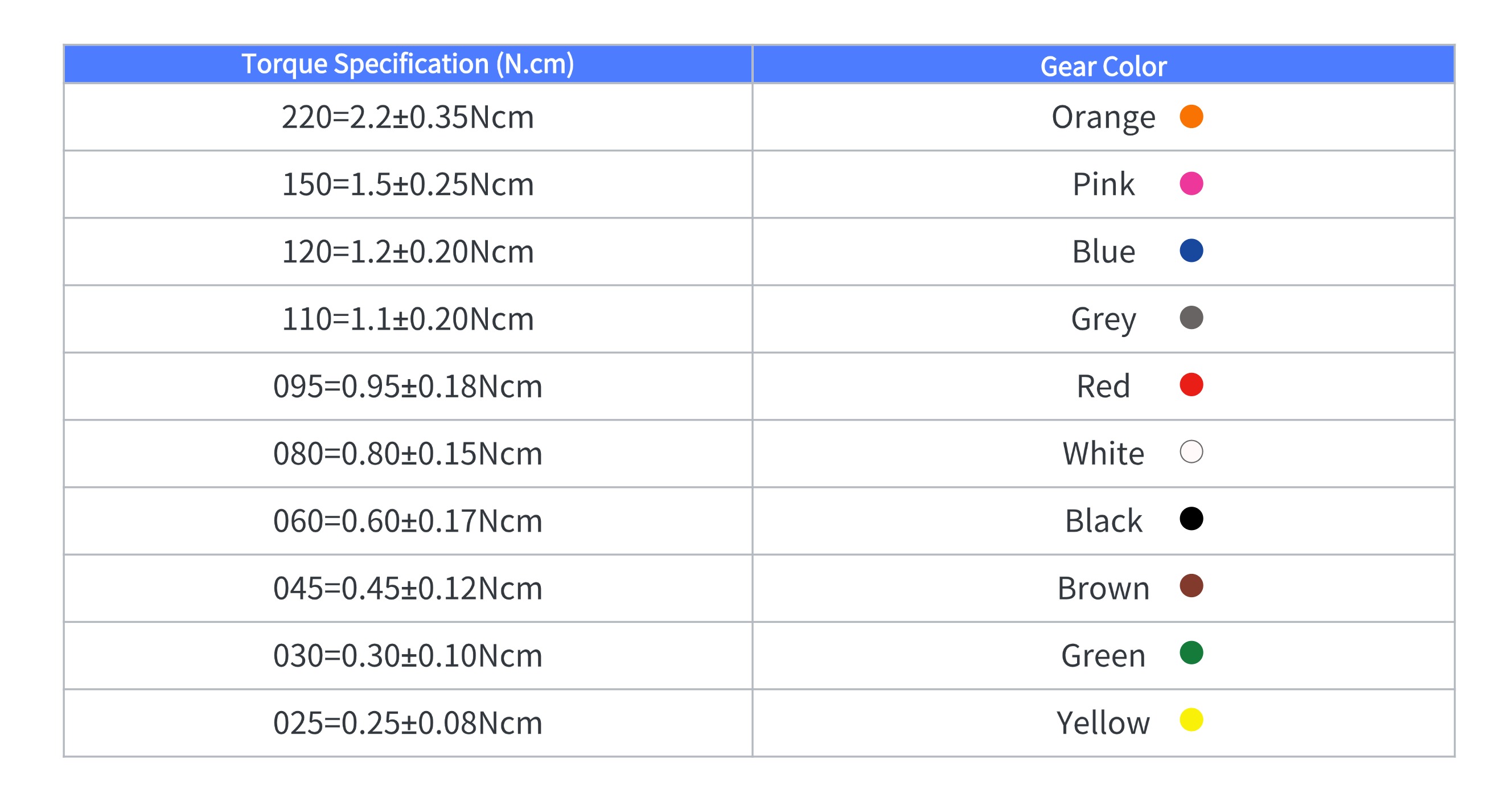Image resolution: width=1512 pixels, height=801 pixels.
Task: Click the pink gear color dot
Action: (x=1191, y=184)
